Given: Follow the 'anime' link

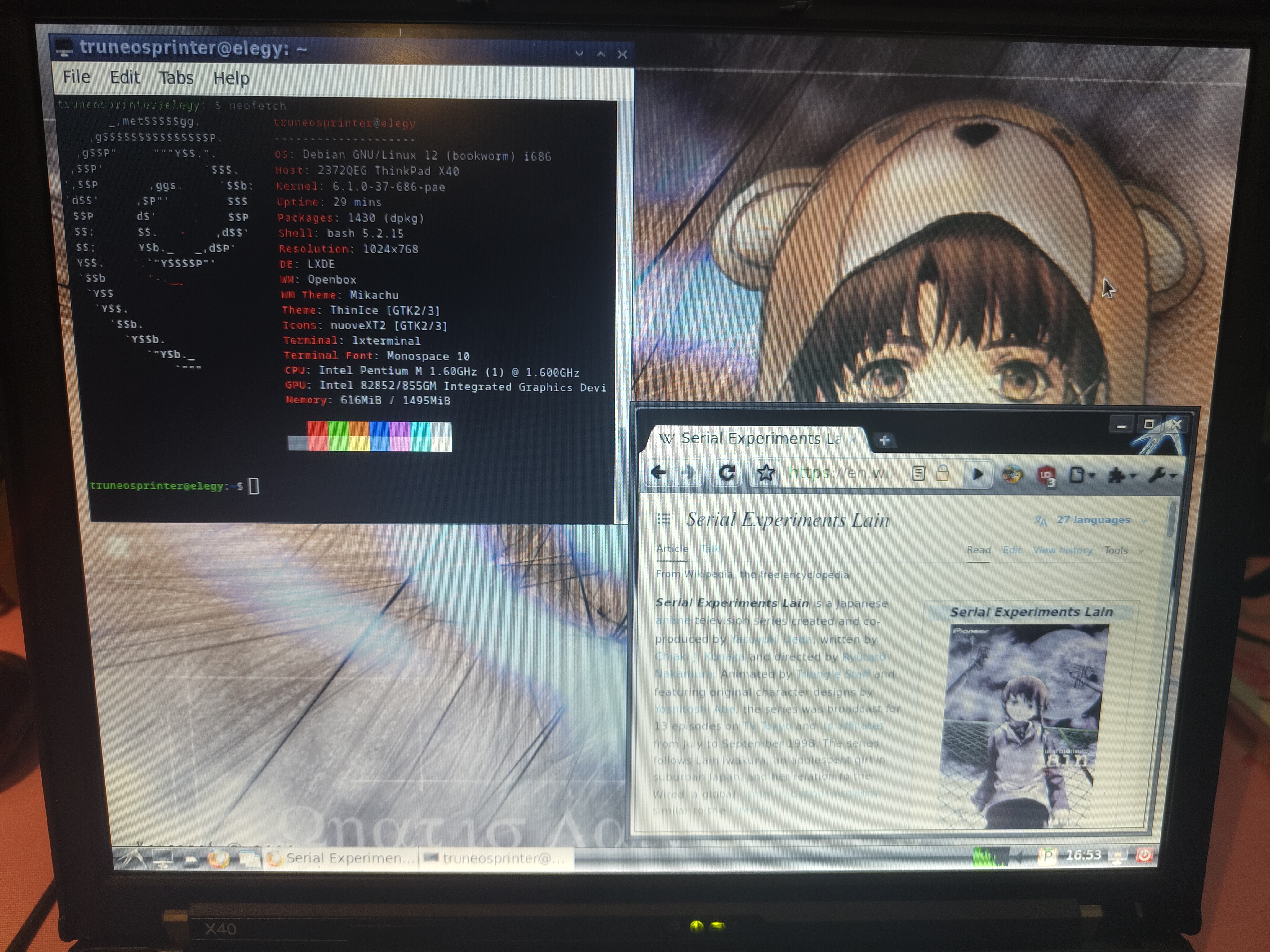Looking at the screenshot, I should pos(672,621).
